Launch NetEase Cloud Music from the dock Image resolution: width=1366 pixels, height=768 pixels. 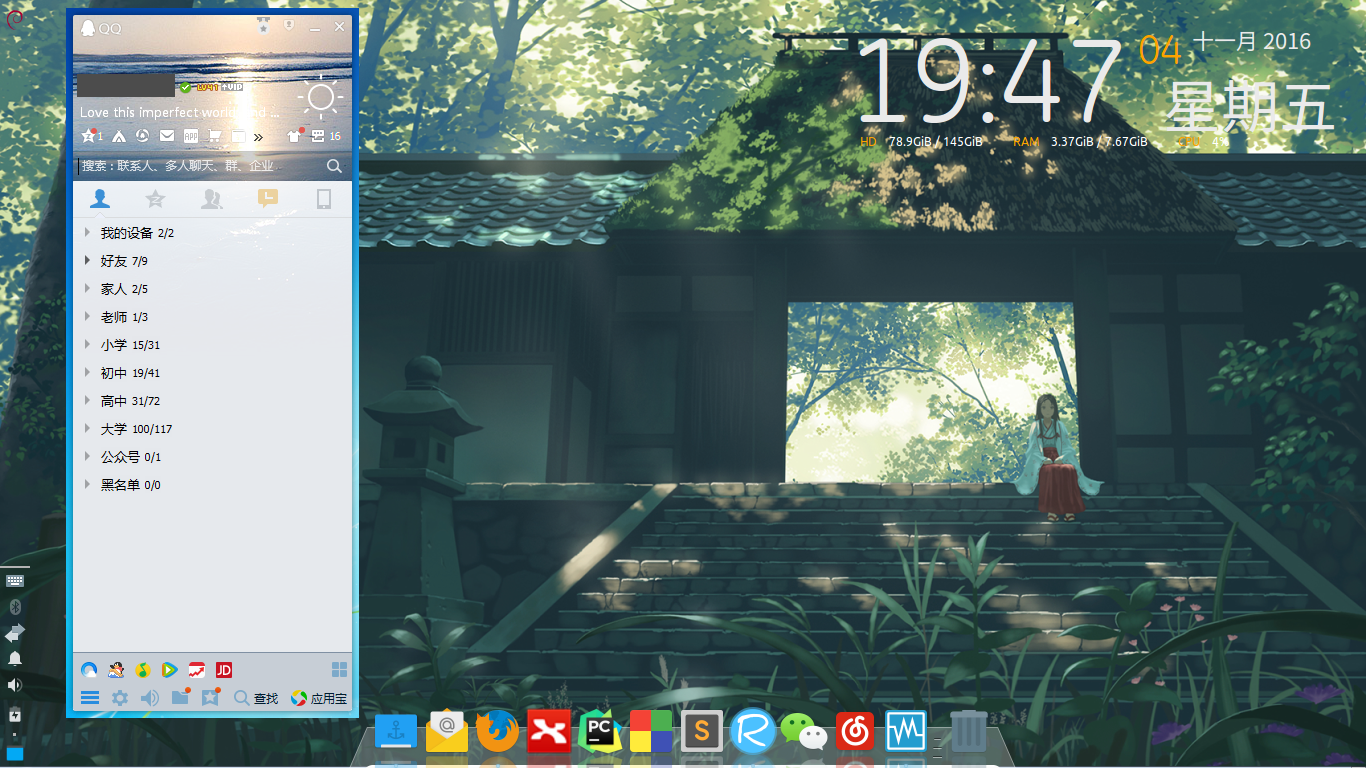855,731
